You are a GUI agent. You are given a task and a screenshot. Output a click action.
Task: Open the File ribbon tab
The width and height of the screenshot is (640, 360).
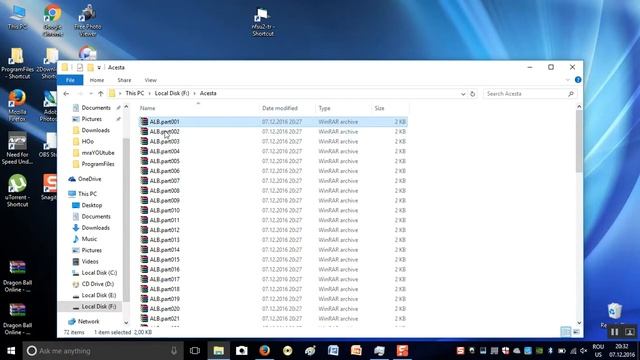pos(70,80)
